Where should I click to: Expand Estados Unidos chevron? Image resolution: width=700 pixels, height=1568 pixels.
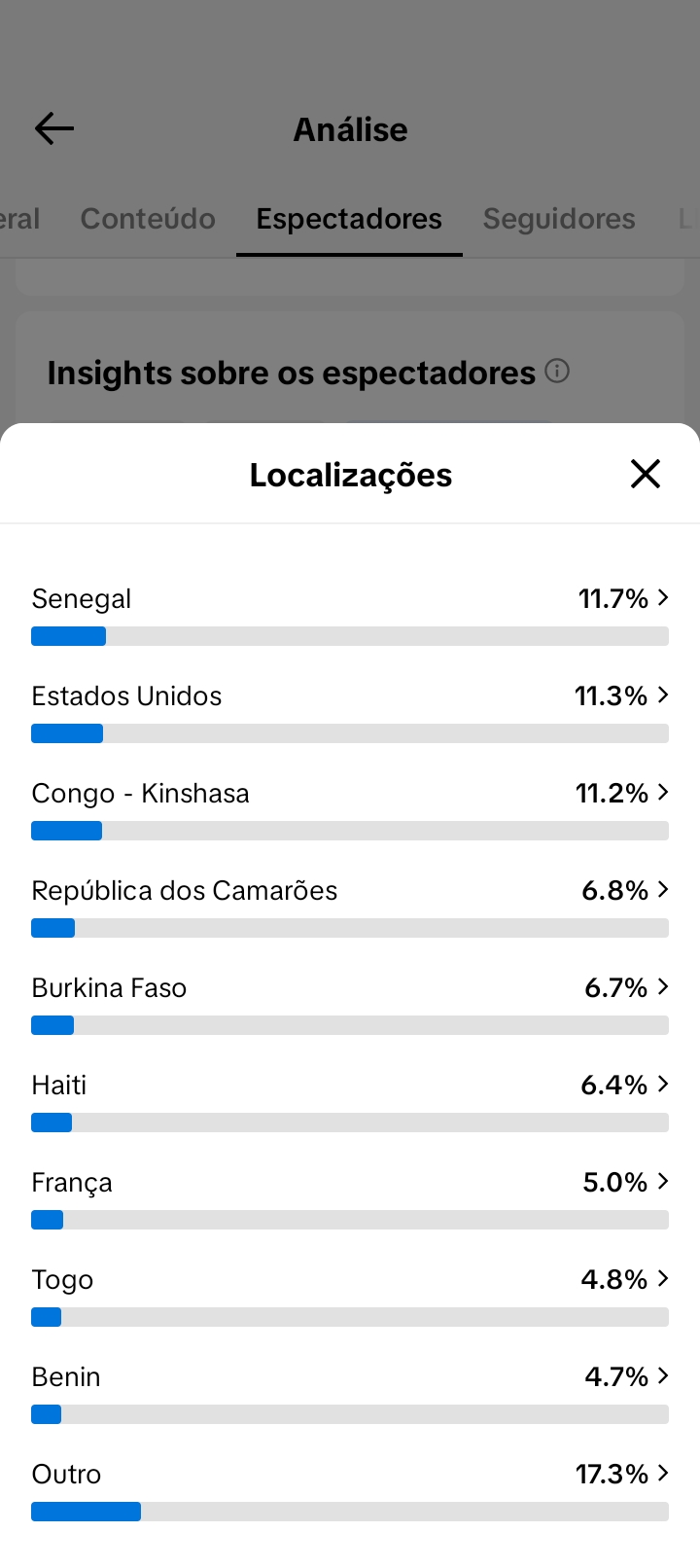663,695
